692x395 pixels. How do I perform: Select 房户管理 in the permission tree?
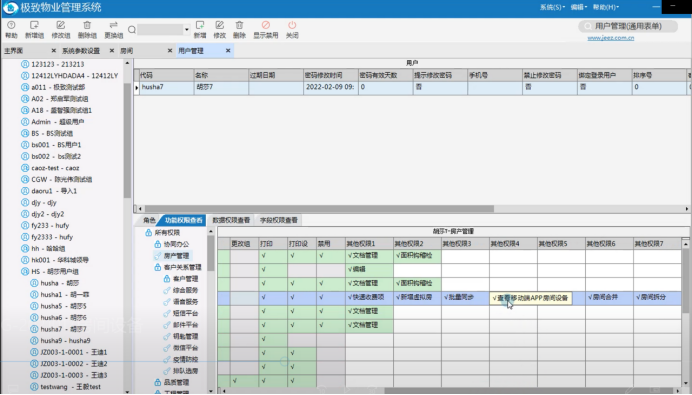point(177,256)
